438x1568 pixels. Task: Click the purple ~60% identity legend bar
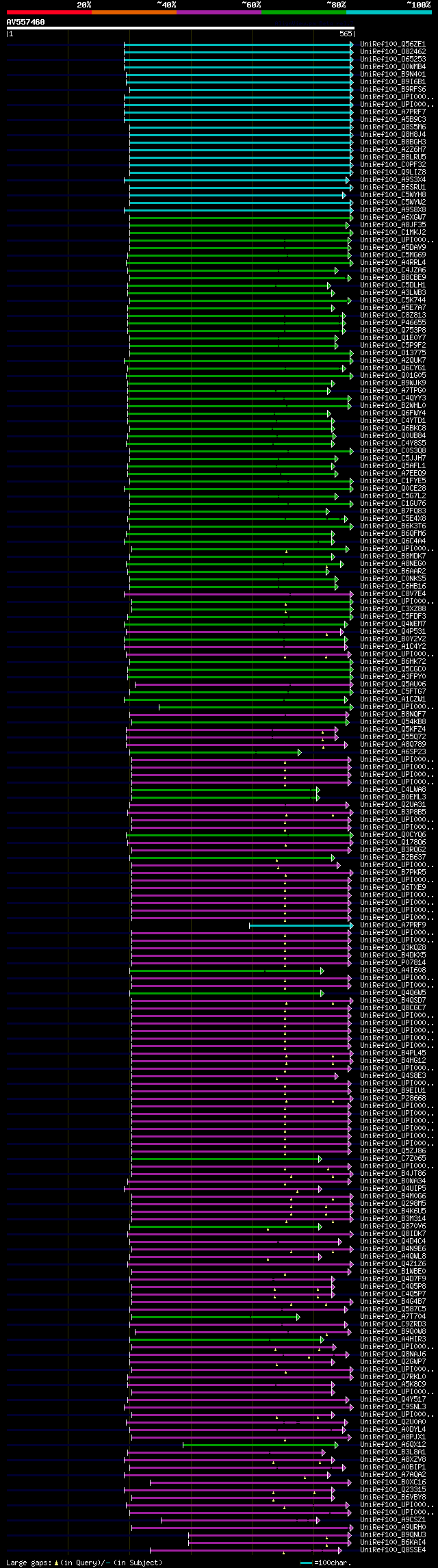219,12
